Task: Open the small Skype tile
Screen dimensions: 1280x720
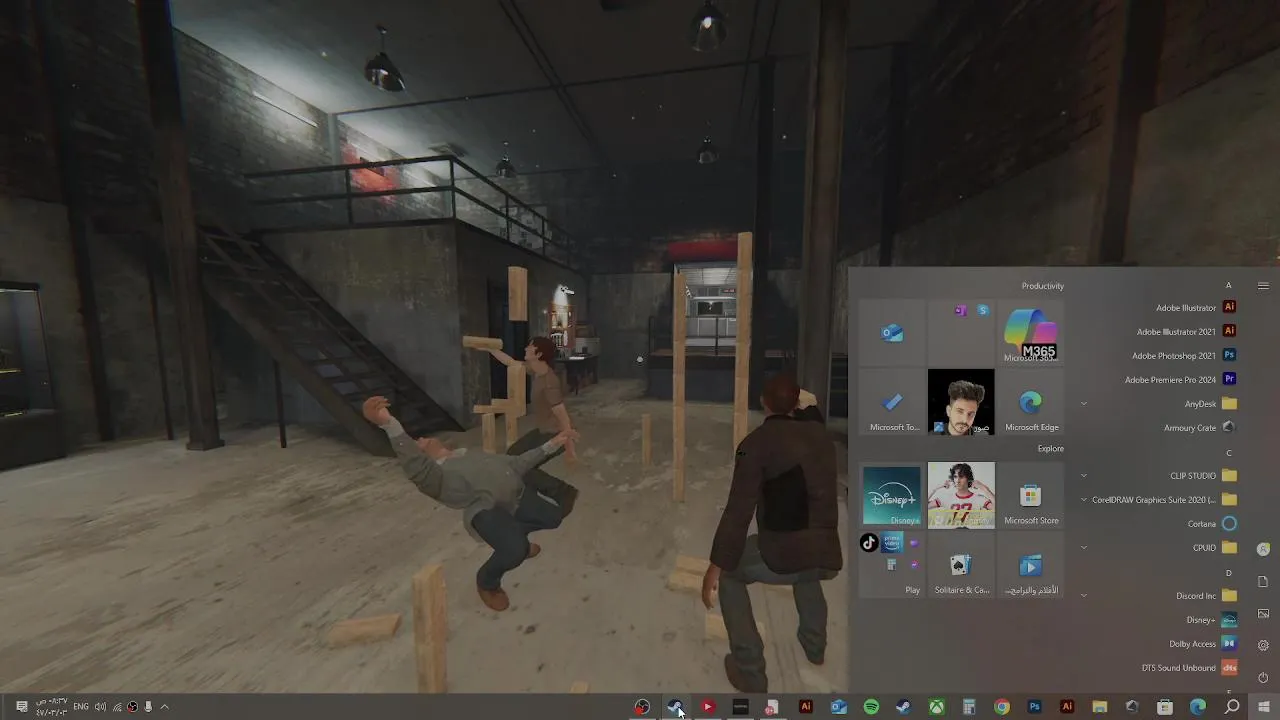Action: pyautogui.click(x=983, y=311)
